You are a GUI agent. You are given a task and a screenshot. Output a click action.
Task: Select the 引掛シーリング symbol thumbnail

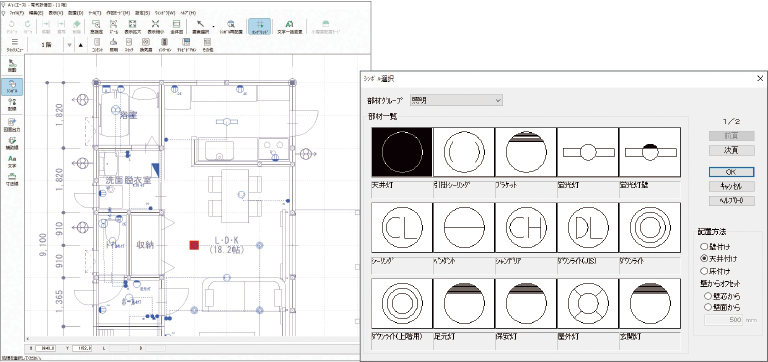464,152
